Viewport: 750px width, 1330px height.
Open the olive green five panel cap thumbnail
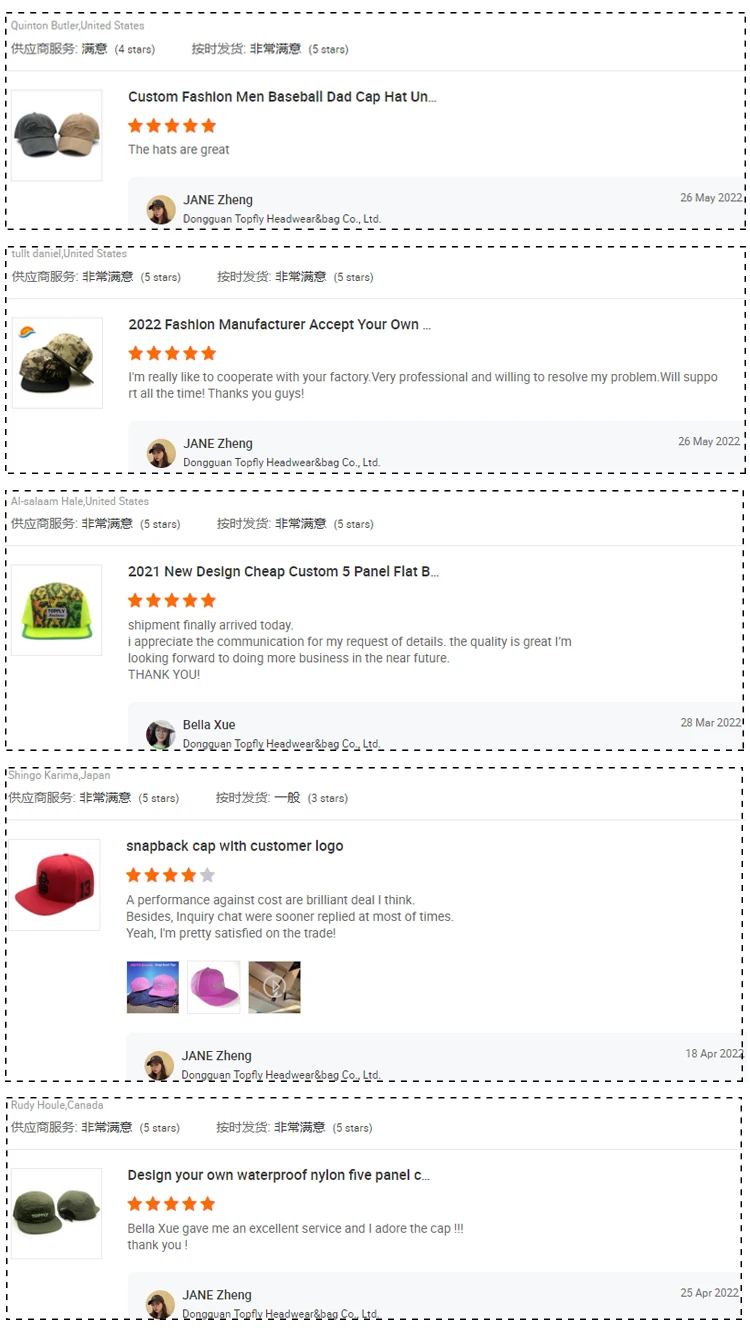pos(57,1213)
